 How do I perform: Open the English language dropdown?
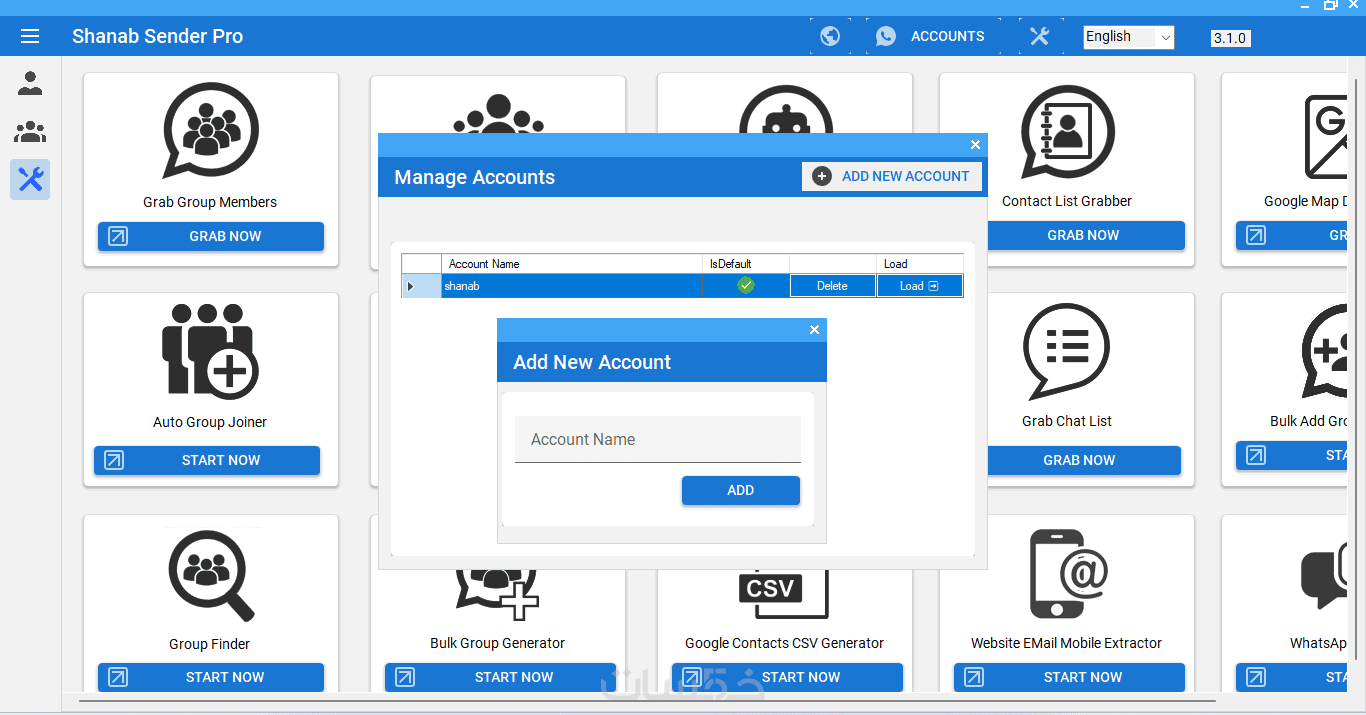click(x=1129, y=37)
